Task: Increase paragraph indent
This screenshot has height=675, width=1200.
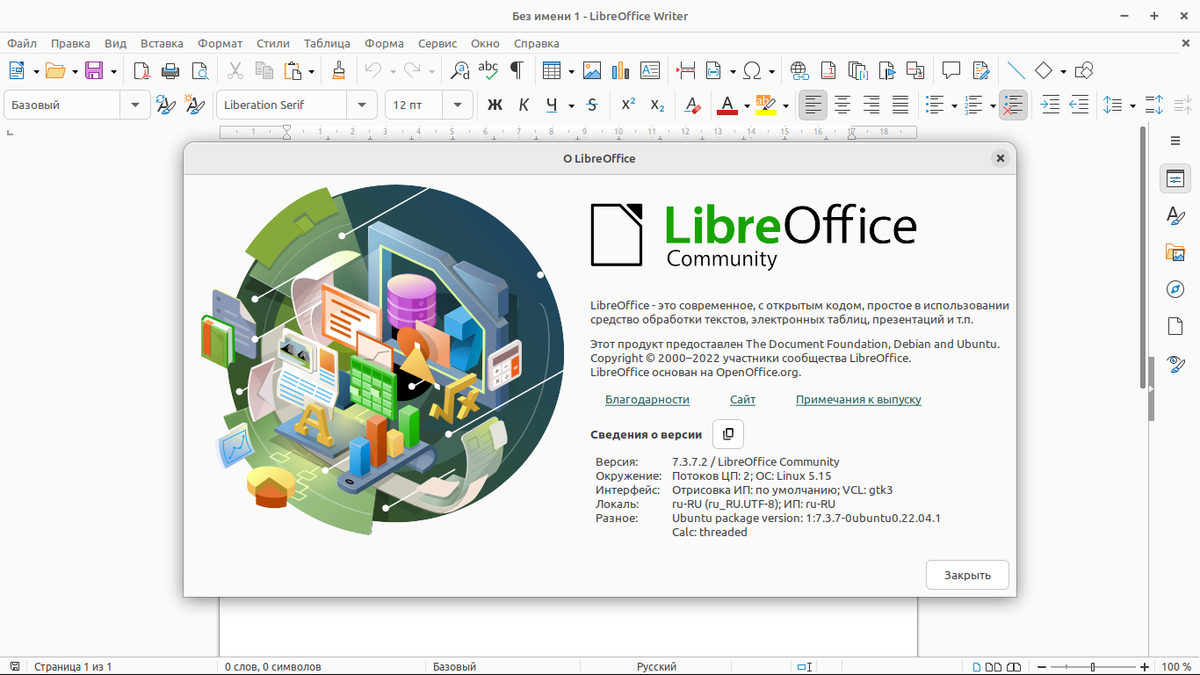Action: click(1049, 104)
